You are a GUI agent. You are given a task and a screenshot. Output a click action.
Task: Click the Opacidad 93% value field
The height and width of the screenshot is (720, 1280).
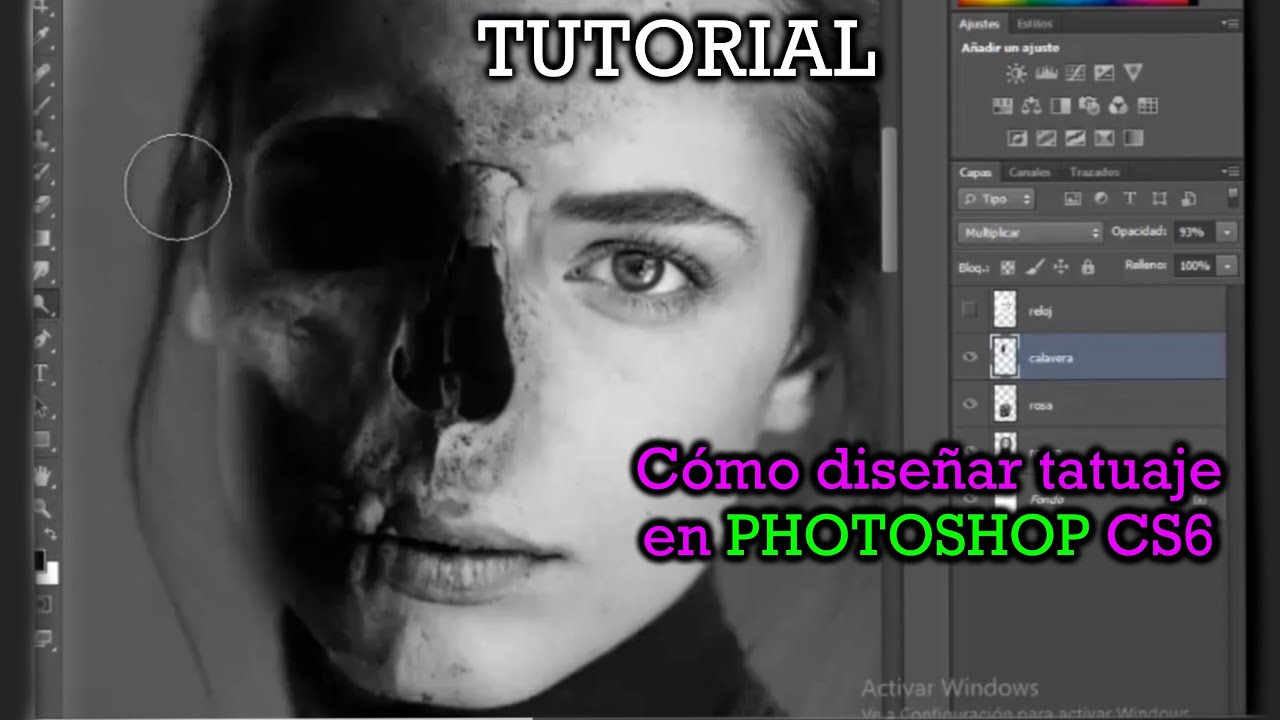[1194, 232]
